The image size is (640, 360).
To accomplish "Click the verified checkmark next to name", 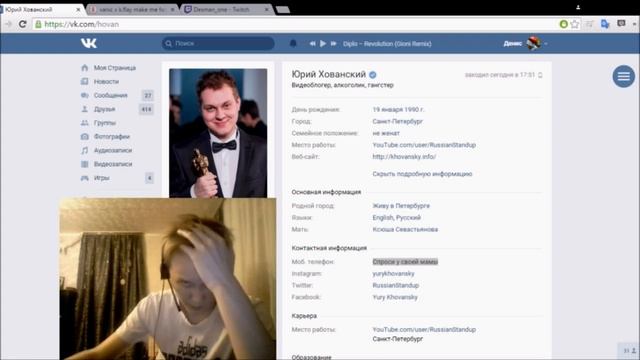I will (x=373, y=75).
